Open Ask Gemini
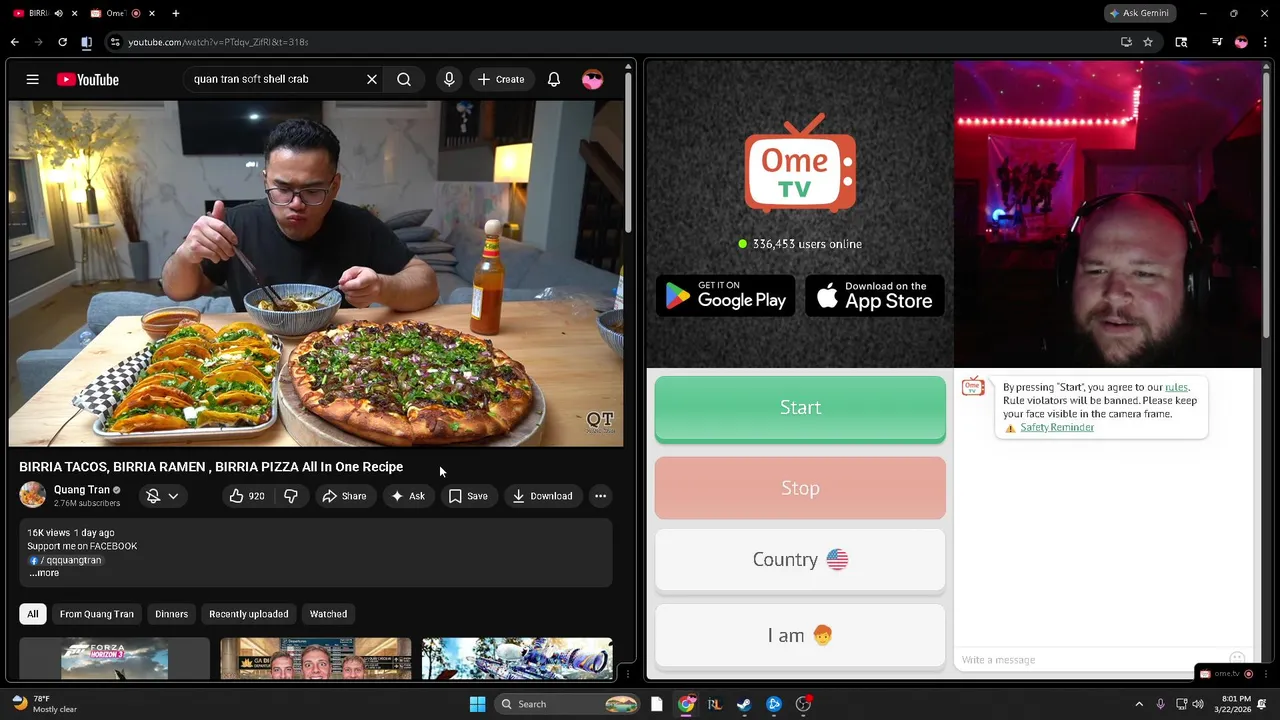The image size is (1280, 720). point(1140,13)
